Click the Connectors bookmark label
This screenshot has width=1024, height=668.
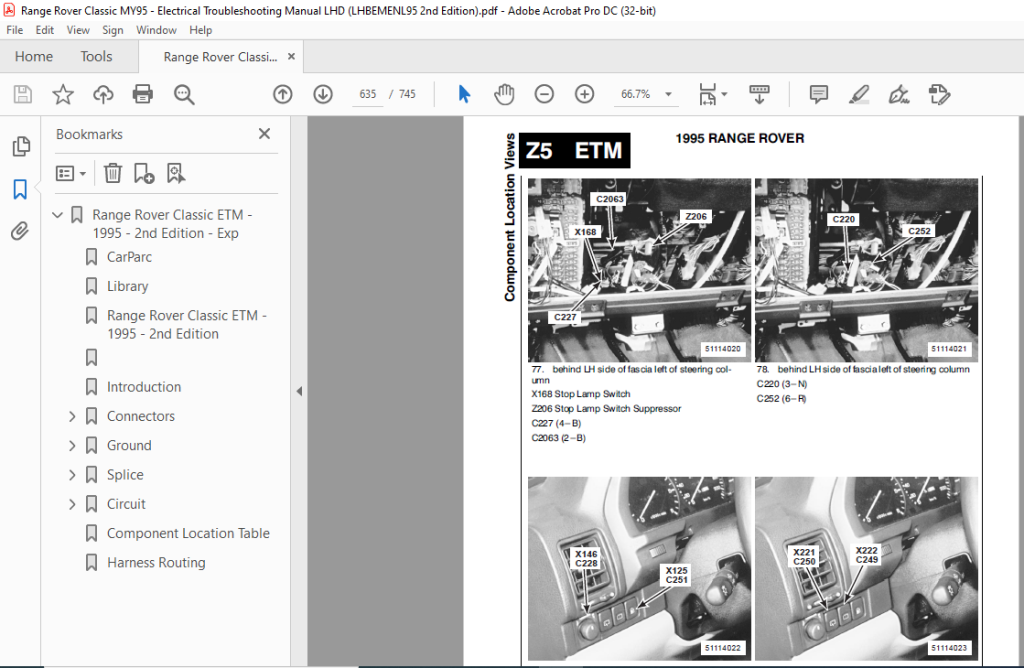(x=141, y=416)
